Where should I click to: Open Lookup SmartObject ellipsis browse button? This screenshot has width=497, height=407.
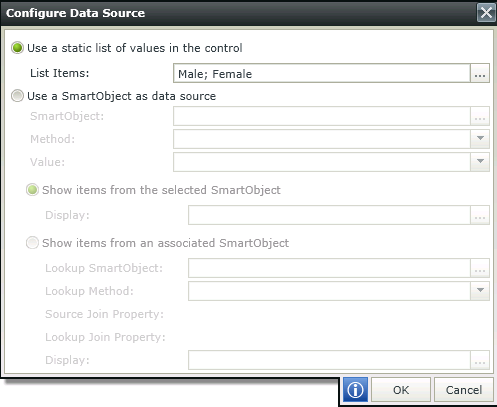tap(480, 268)
